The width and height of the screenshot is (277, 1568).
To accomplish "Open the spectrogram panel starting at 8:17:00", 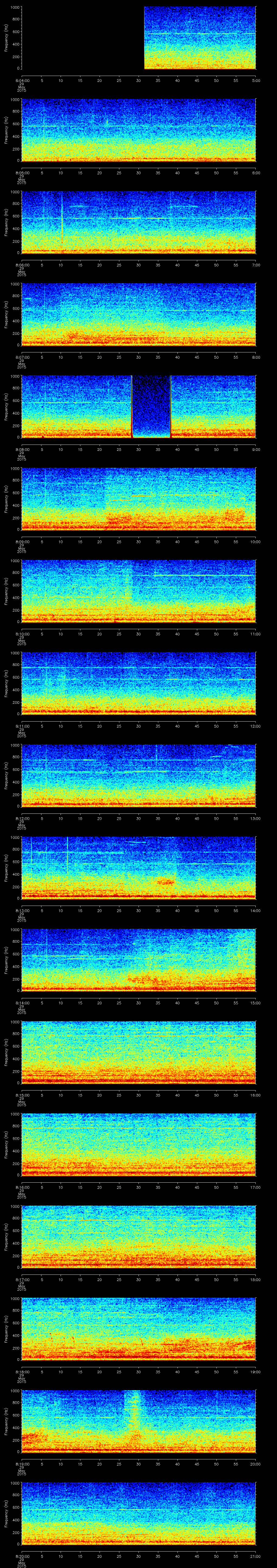I will point(139,1237).
